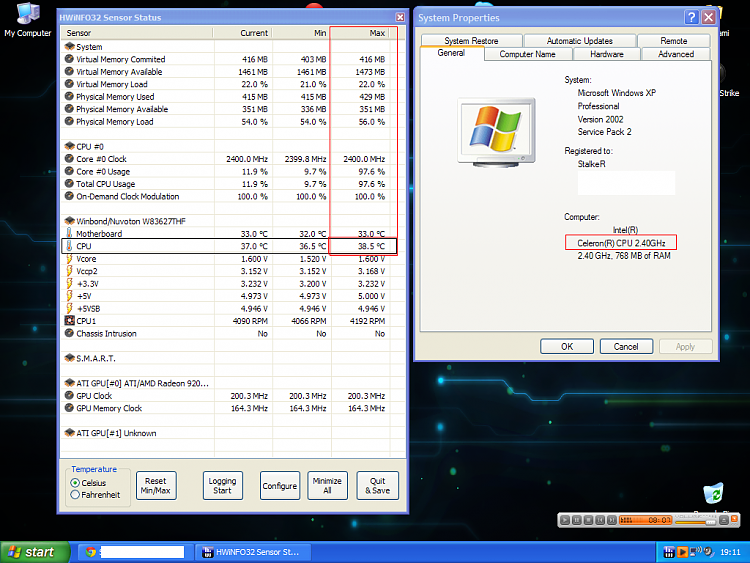Click the taskbar clock showing 19:11
Image resolution: width=750 pixels, height=563 pixels.
click(x=730, y=552)
